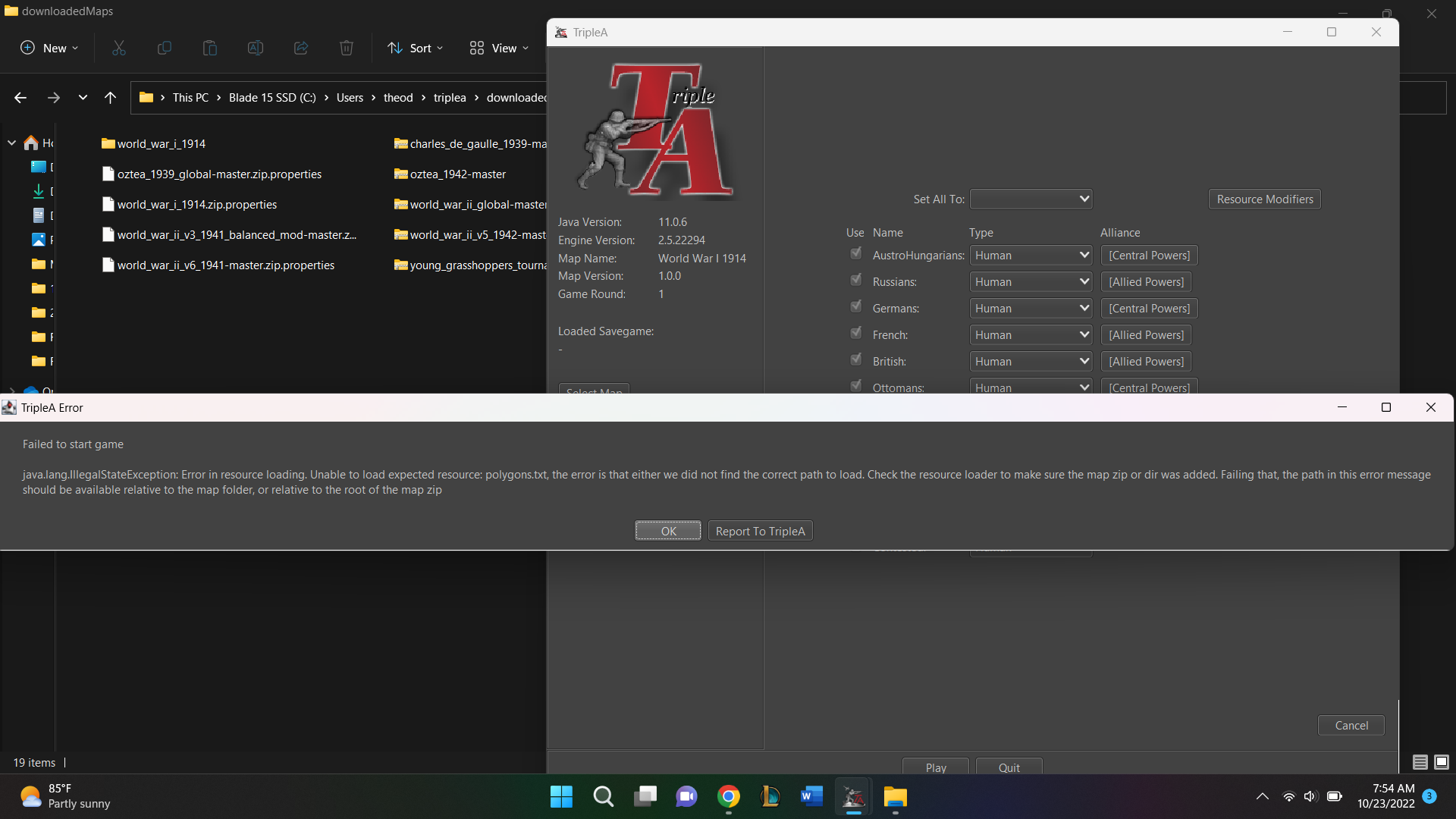Select the oztea_1942-master folder
1456x819 pixels.
point(450,174)
